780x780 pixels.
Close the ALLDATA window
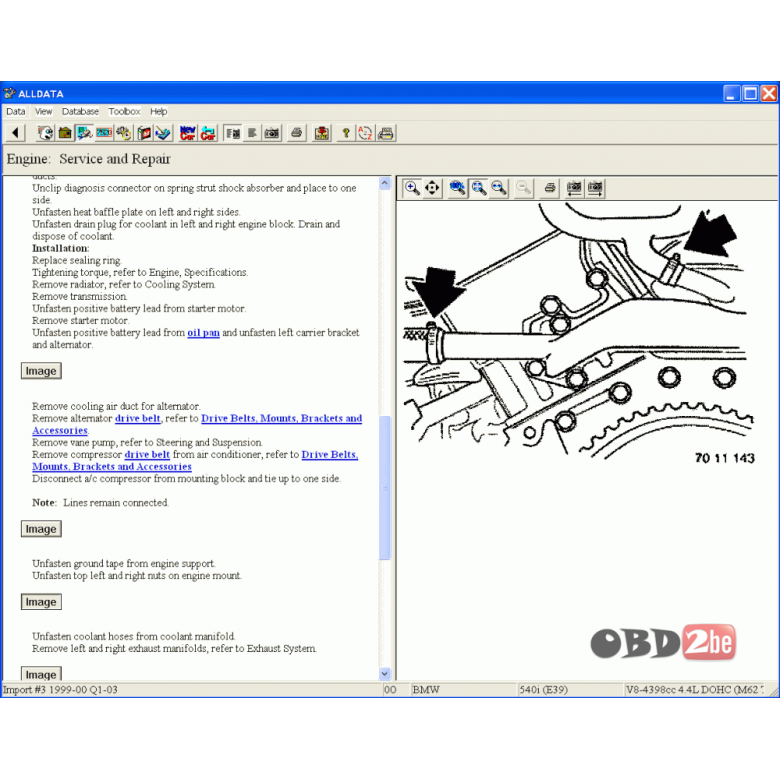click(x=769, y=93)
